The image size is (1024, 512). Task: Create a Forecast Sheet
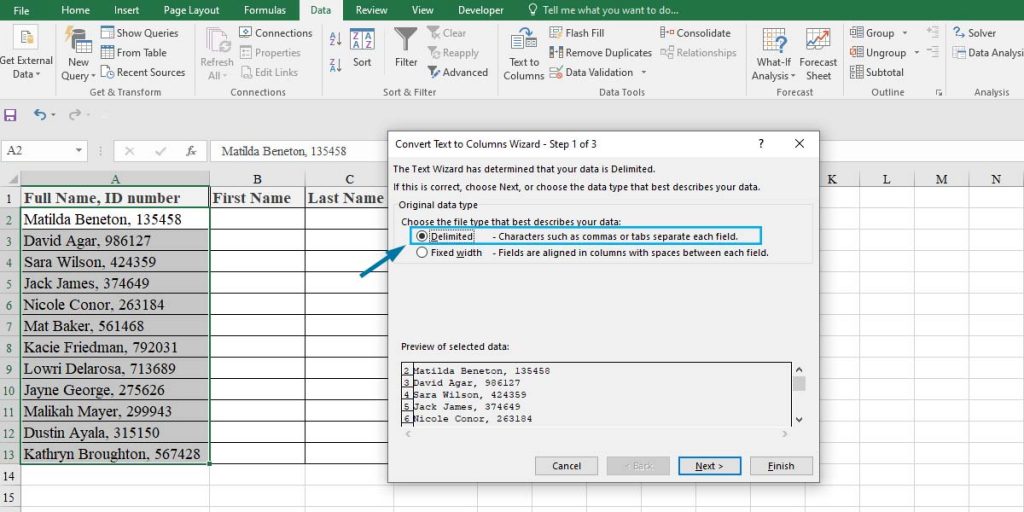(x=818, y=54)
